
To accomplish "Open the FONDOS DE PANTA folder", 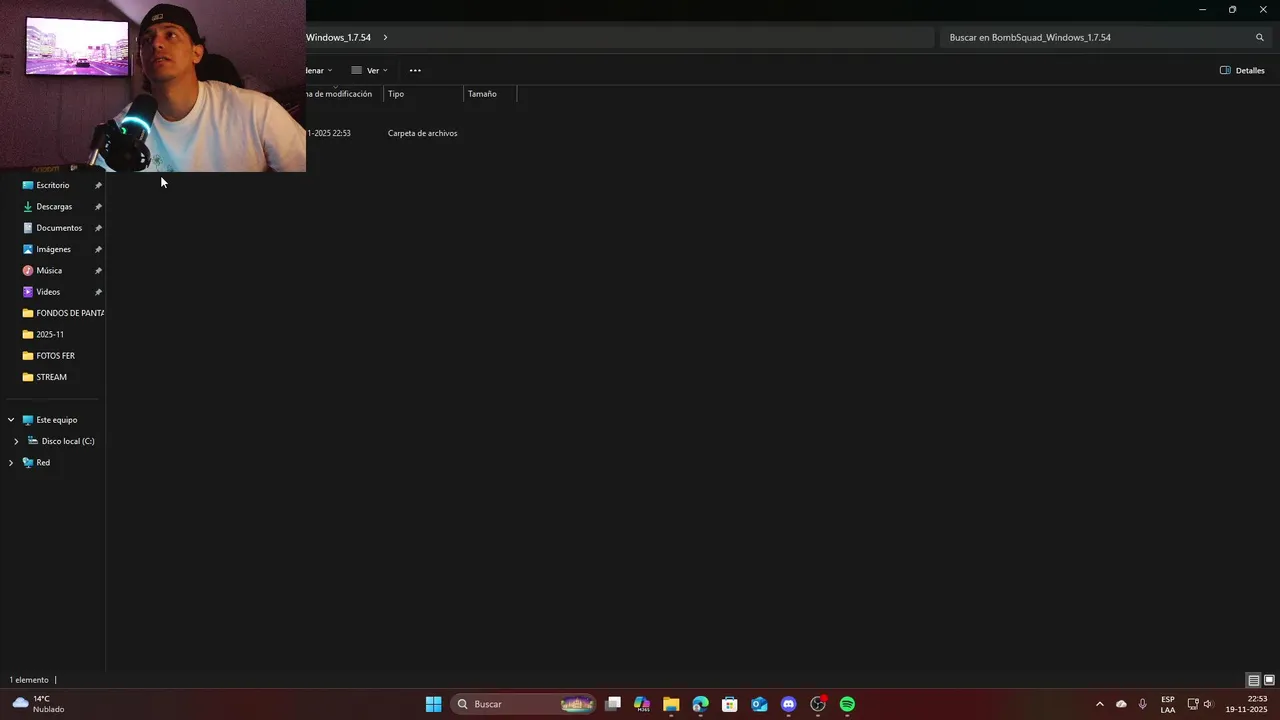I will (62, 313).
